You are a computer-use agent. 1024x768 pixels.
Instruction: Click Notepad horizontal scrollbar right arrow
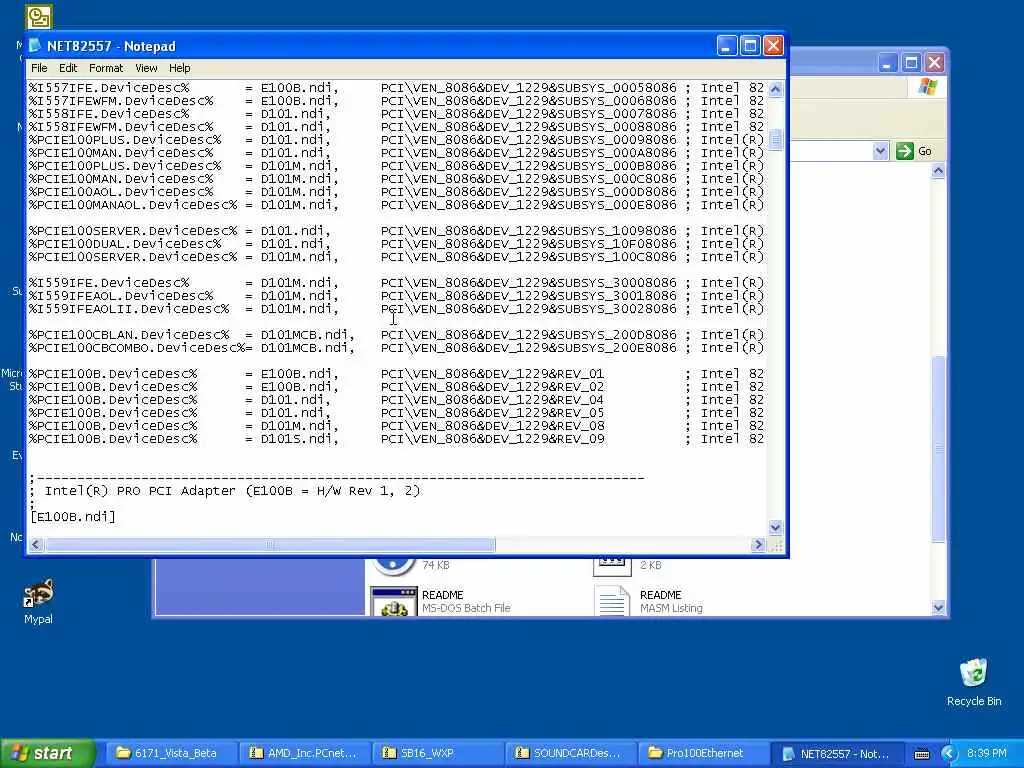click(x=758, y=544)
